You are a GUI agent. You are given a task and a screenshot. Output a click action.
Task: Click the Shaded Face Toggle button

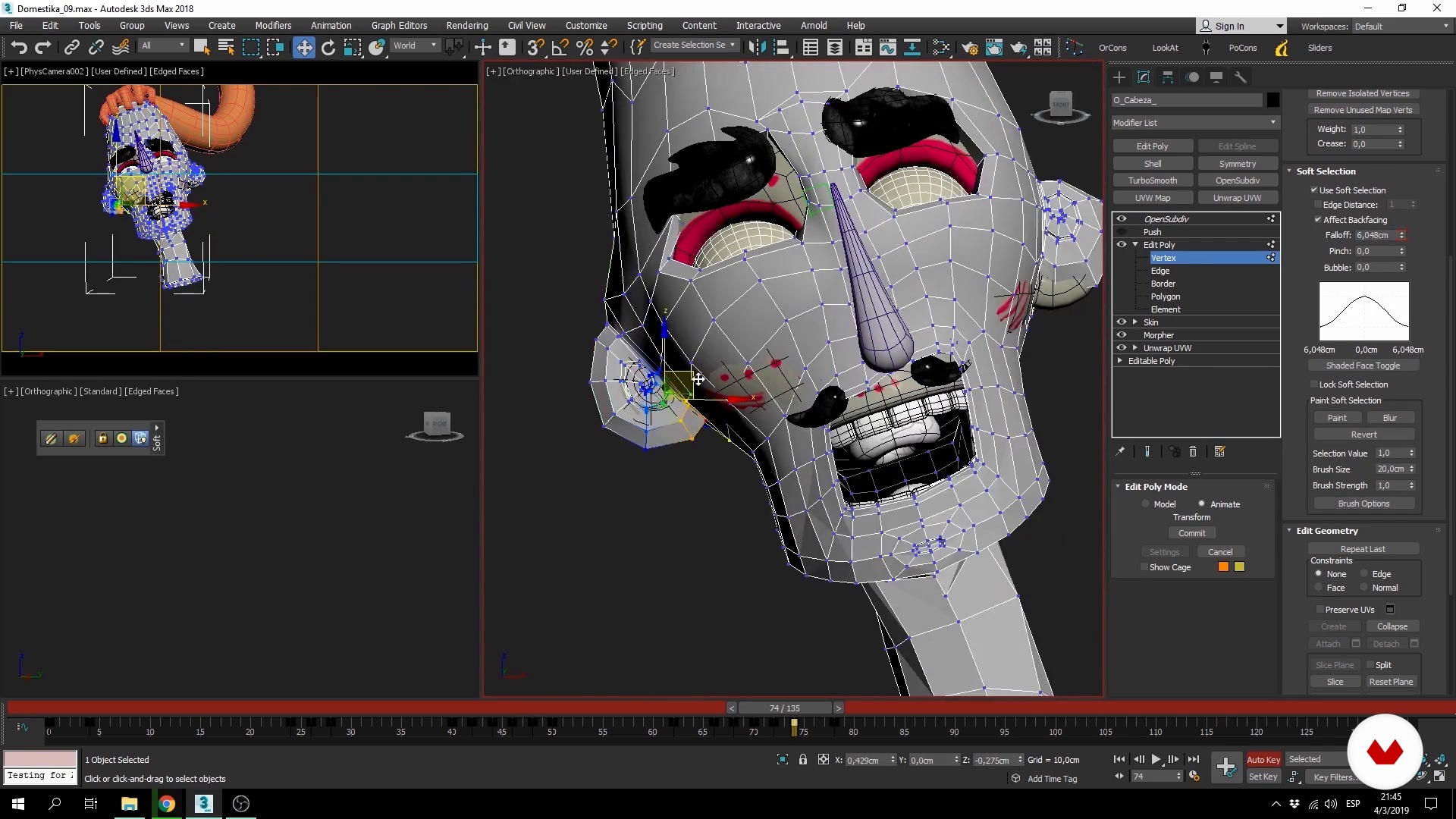click(1363, 366)
